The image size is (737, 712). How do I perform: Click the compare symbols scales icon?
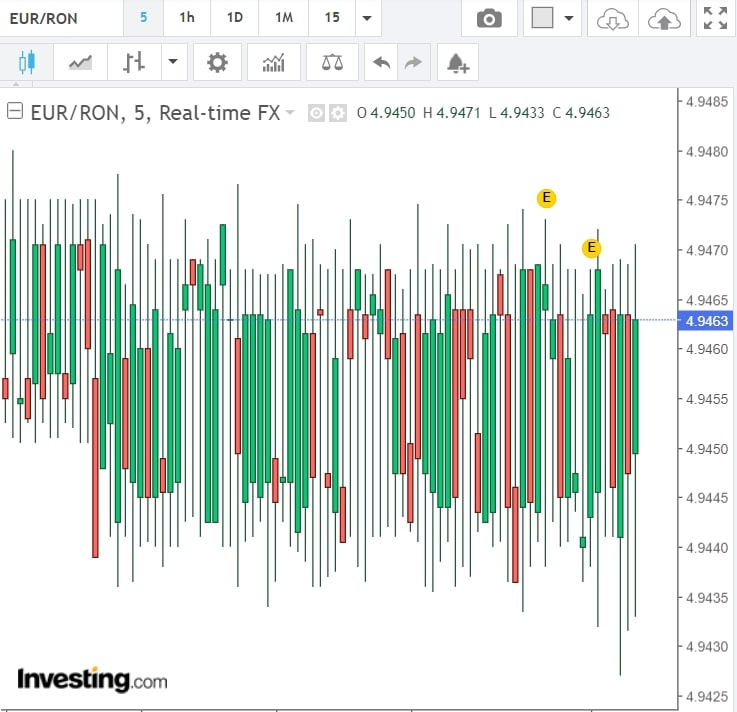(332, 63)
